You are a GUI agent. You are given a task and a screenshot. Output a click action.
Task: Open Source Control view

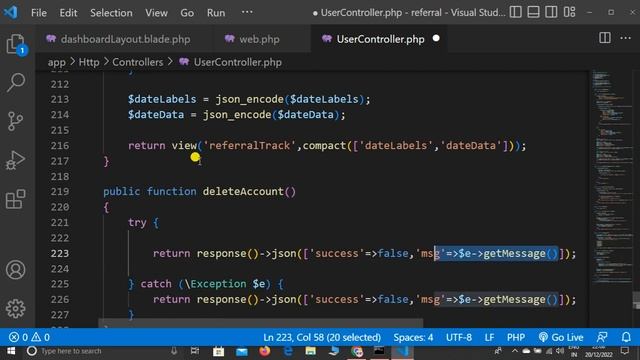click(16, 121)
